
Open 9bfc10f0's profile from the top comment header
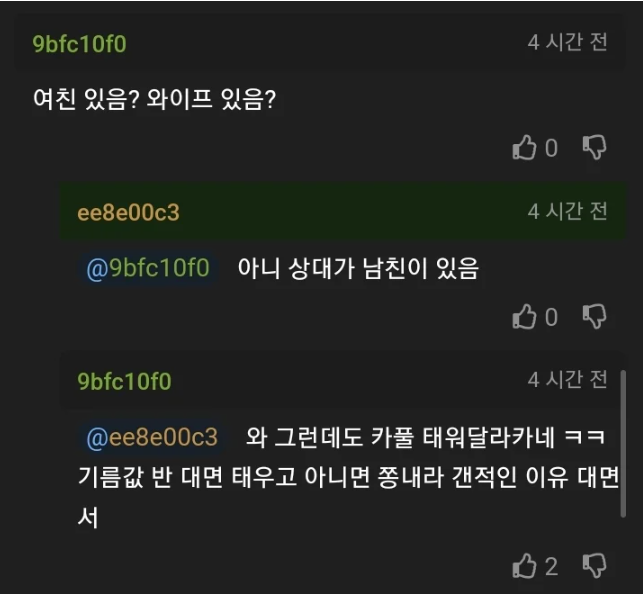tap(79, 44)
